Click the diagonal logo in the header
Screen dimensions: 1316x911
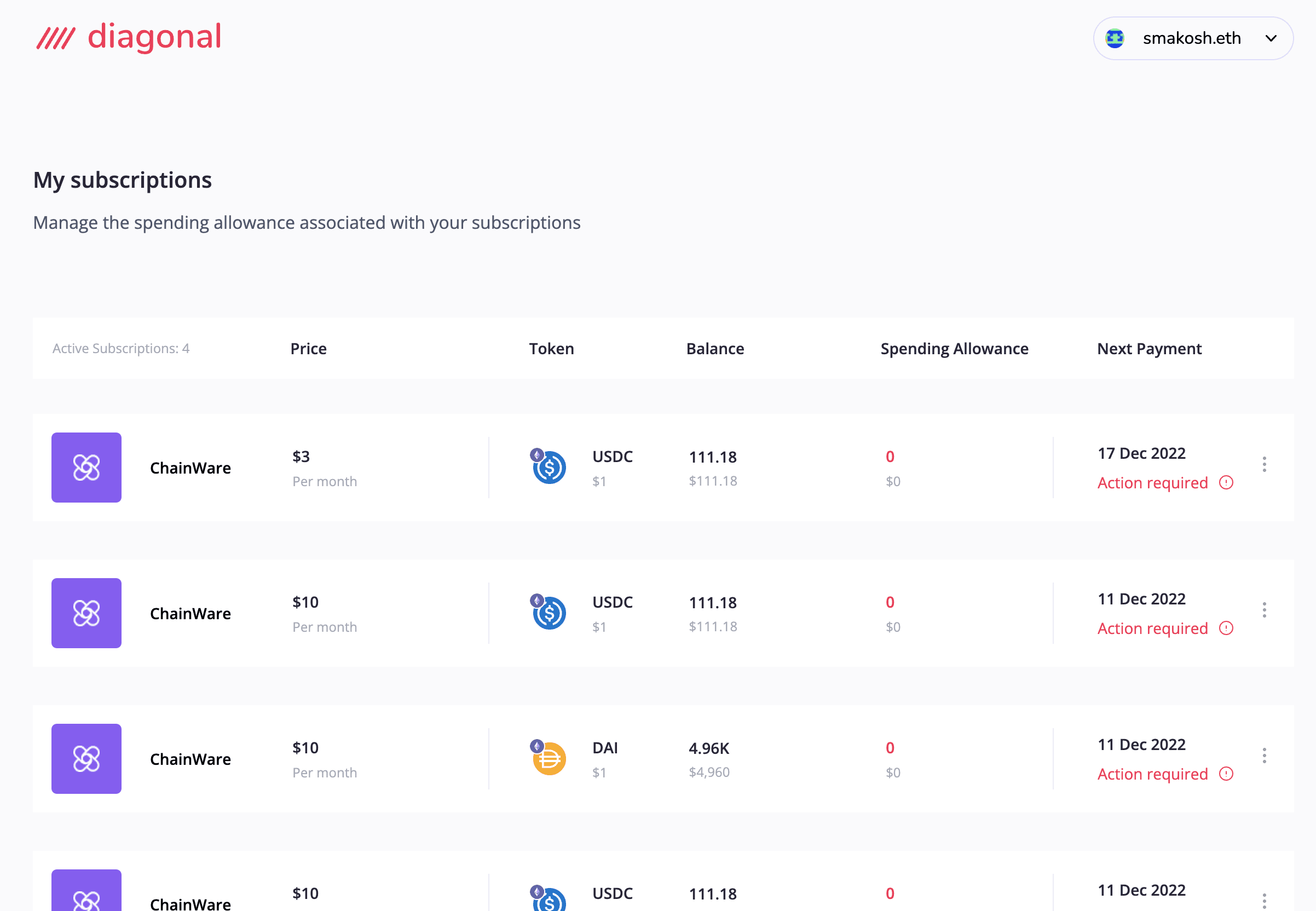pyautogui.click(x=129, y=37)
